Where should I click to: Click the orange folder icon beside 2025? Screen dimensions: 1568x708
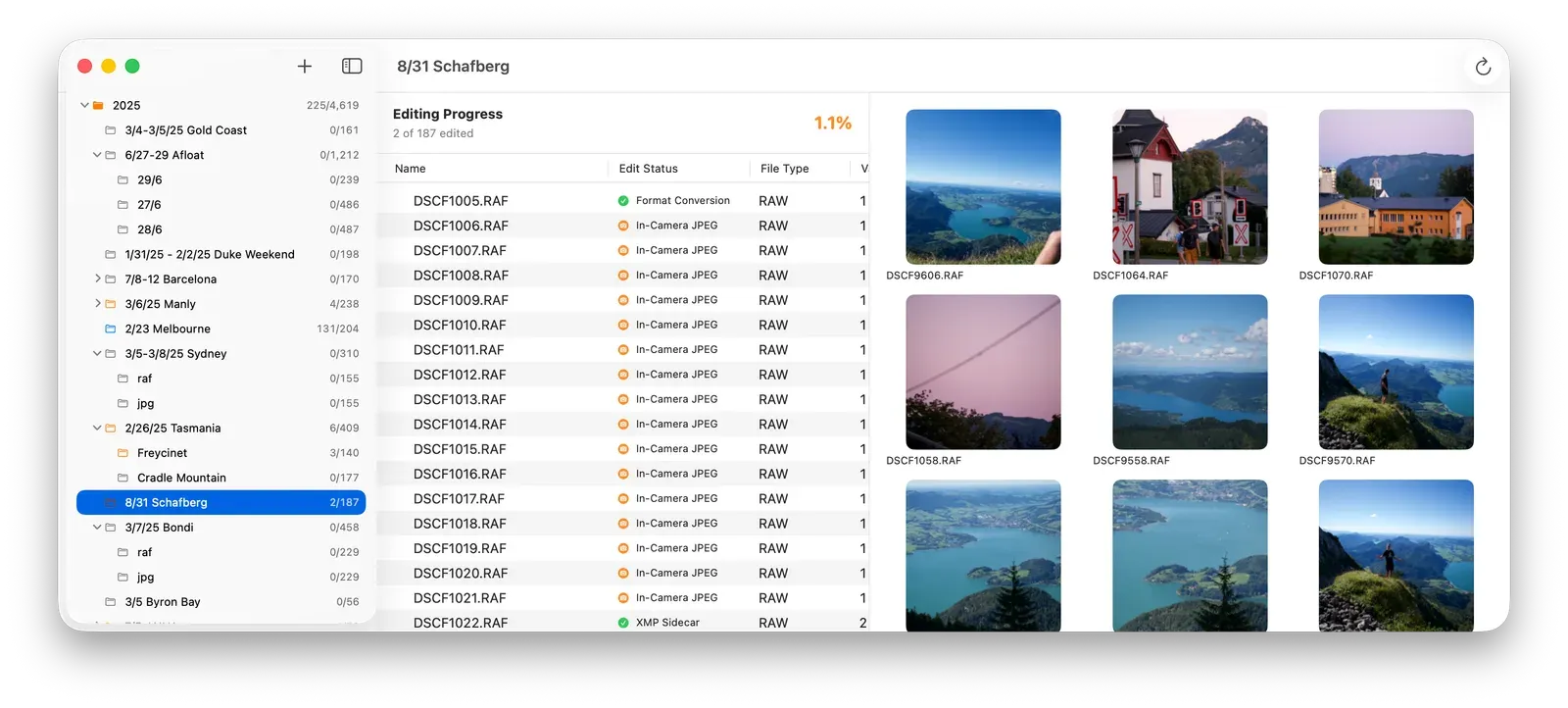[98, 106]
